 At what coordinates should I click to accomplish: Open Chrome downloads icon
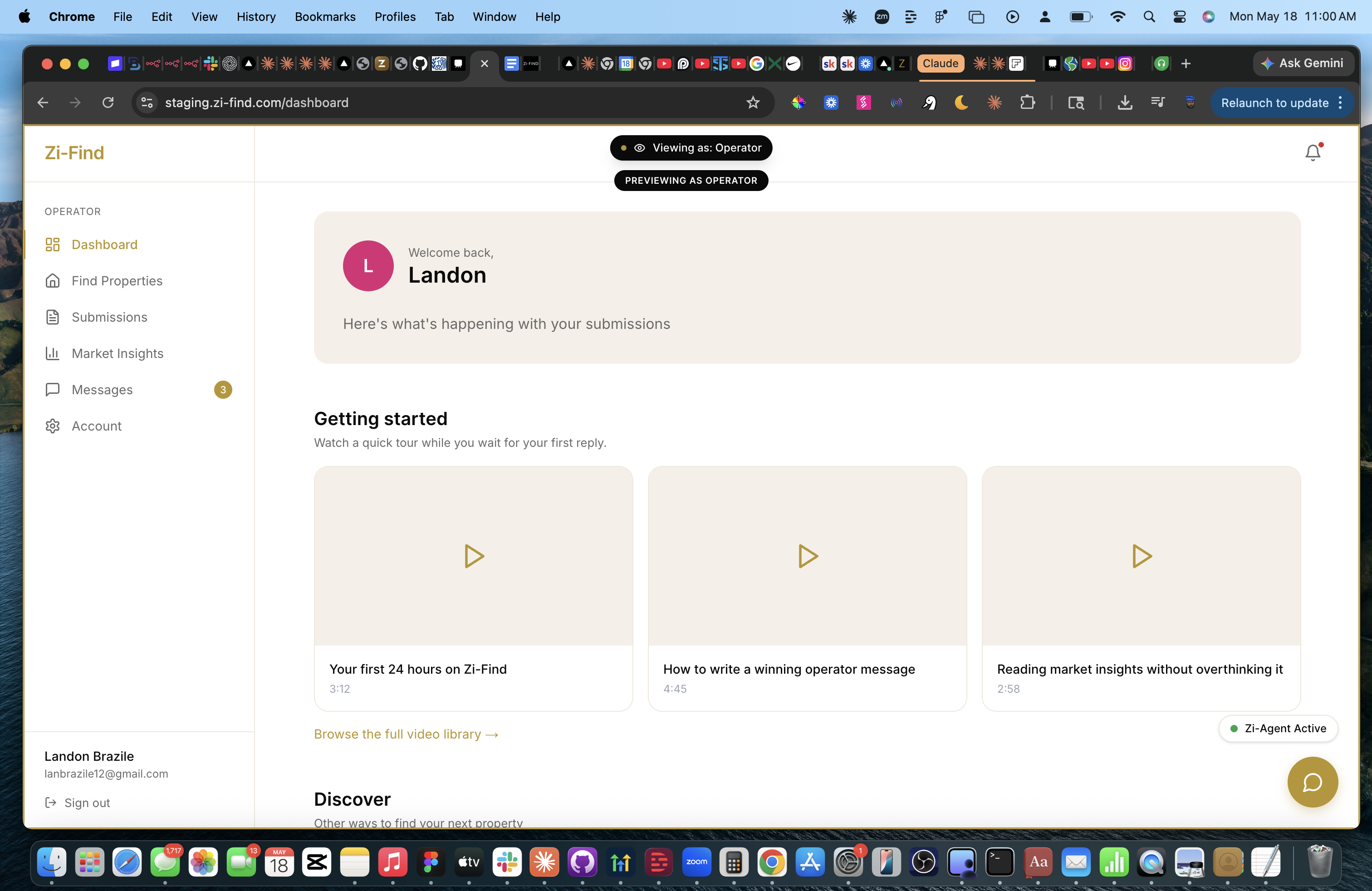coord(1125,103)
